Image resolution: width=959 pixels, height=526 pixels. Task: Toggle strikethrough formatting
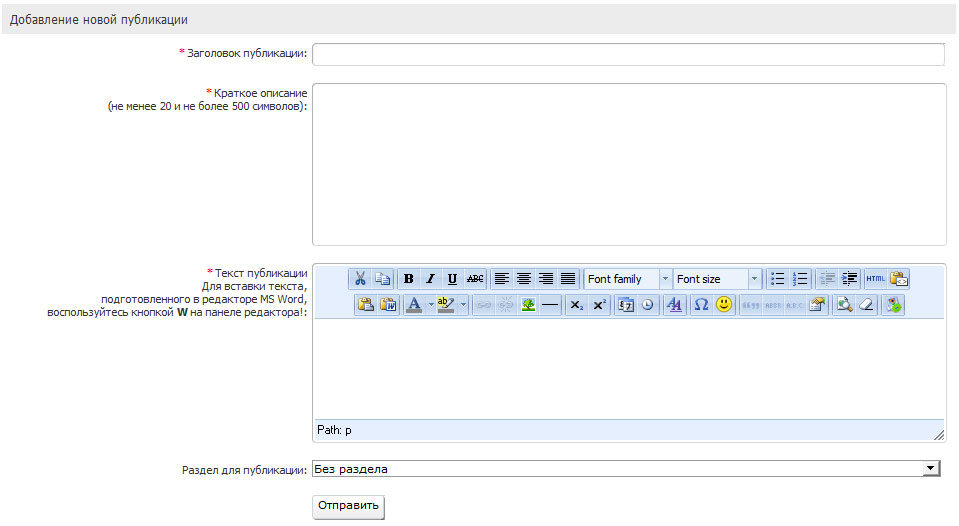tap(475, 279)
